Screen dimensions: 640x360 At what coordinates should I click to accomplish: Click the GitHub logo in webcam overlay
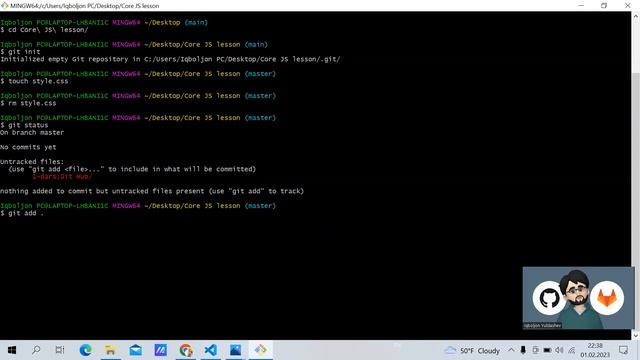pyautogui.click(x=549, y=298)
